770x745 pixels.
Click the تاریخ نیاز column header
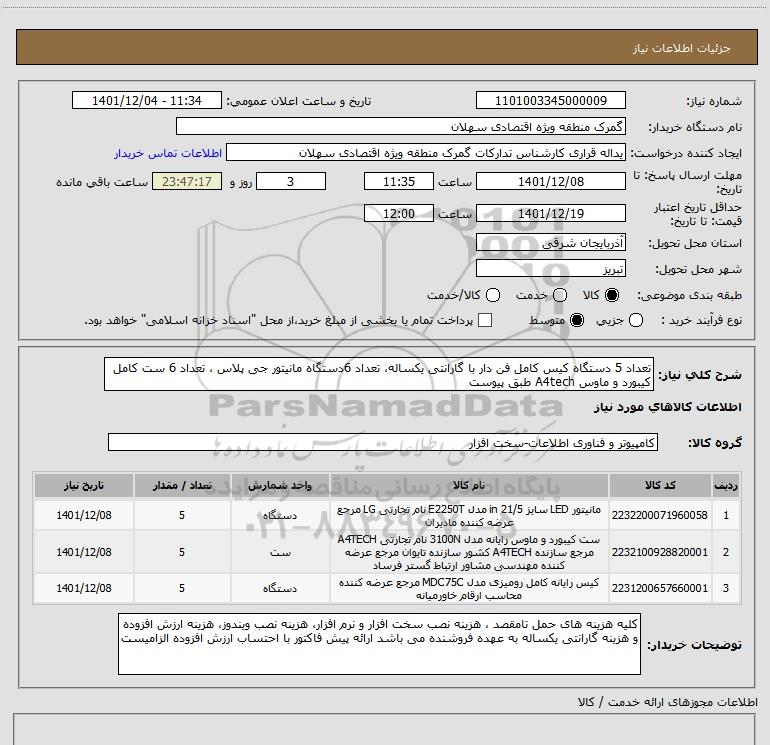pos(84,485)
